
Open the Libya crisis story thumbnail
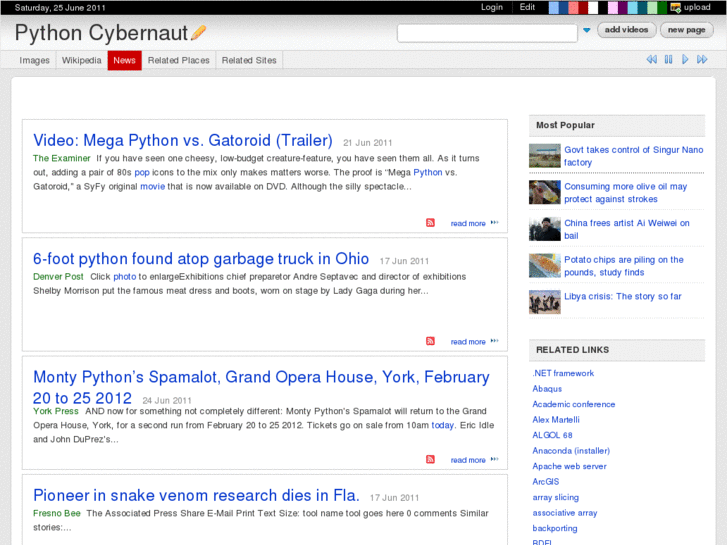pos(545,302)
